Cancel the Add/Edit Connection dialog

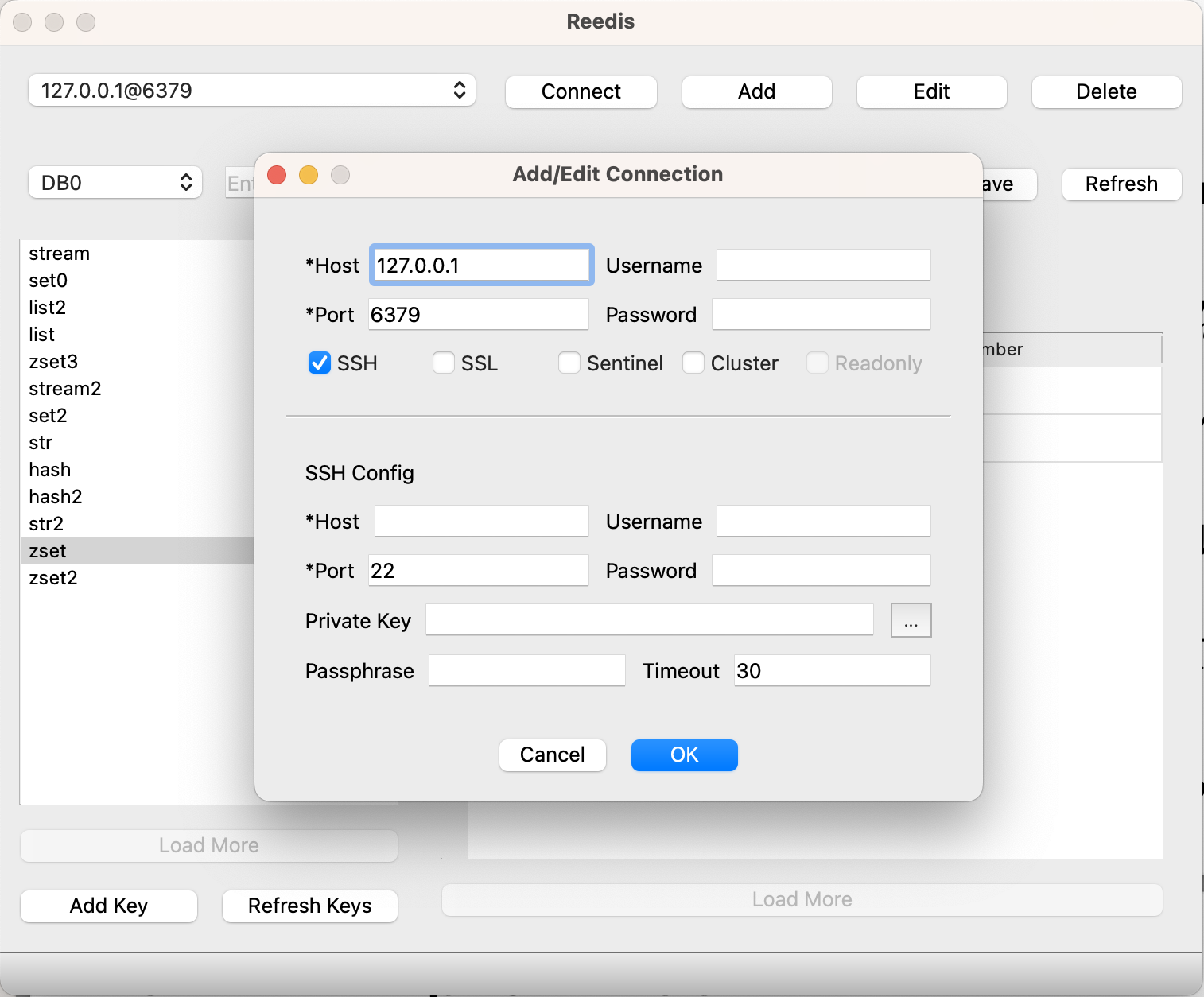[553, 755]
